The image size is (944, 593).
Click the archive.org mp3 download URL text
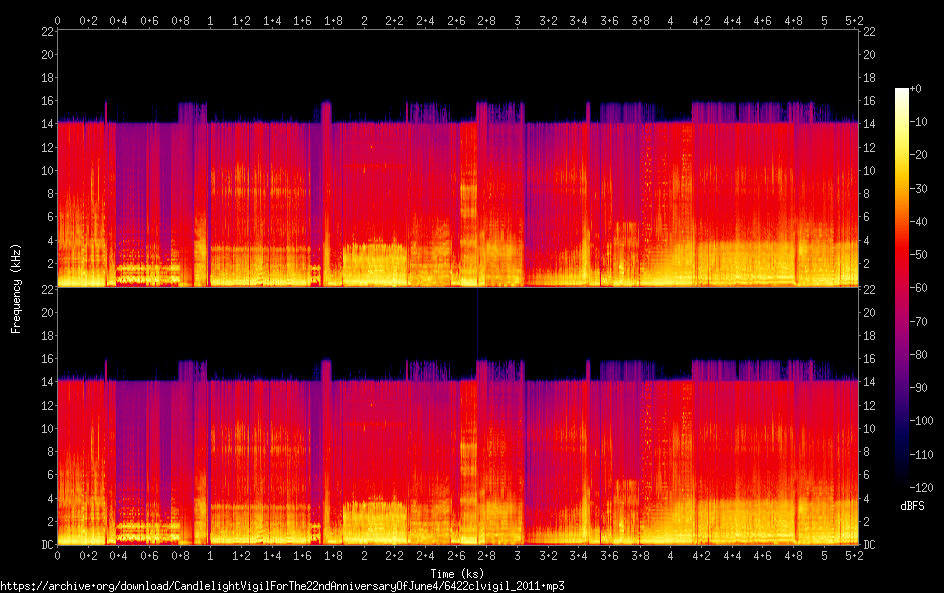coord(282,586)
